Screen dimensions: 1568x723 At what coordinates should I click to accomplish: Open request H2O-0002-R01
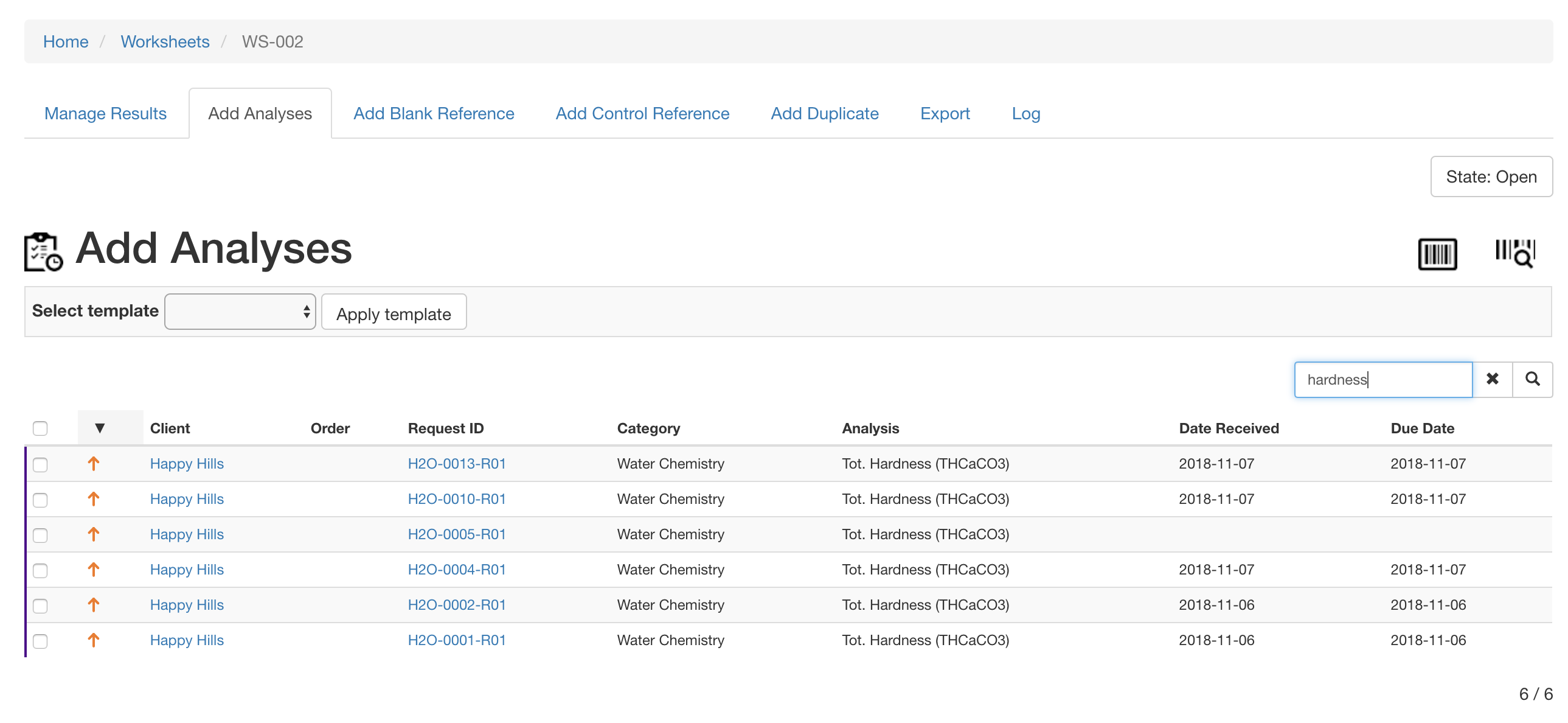[x=457, y=605]
